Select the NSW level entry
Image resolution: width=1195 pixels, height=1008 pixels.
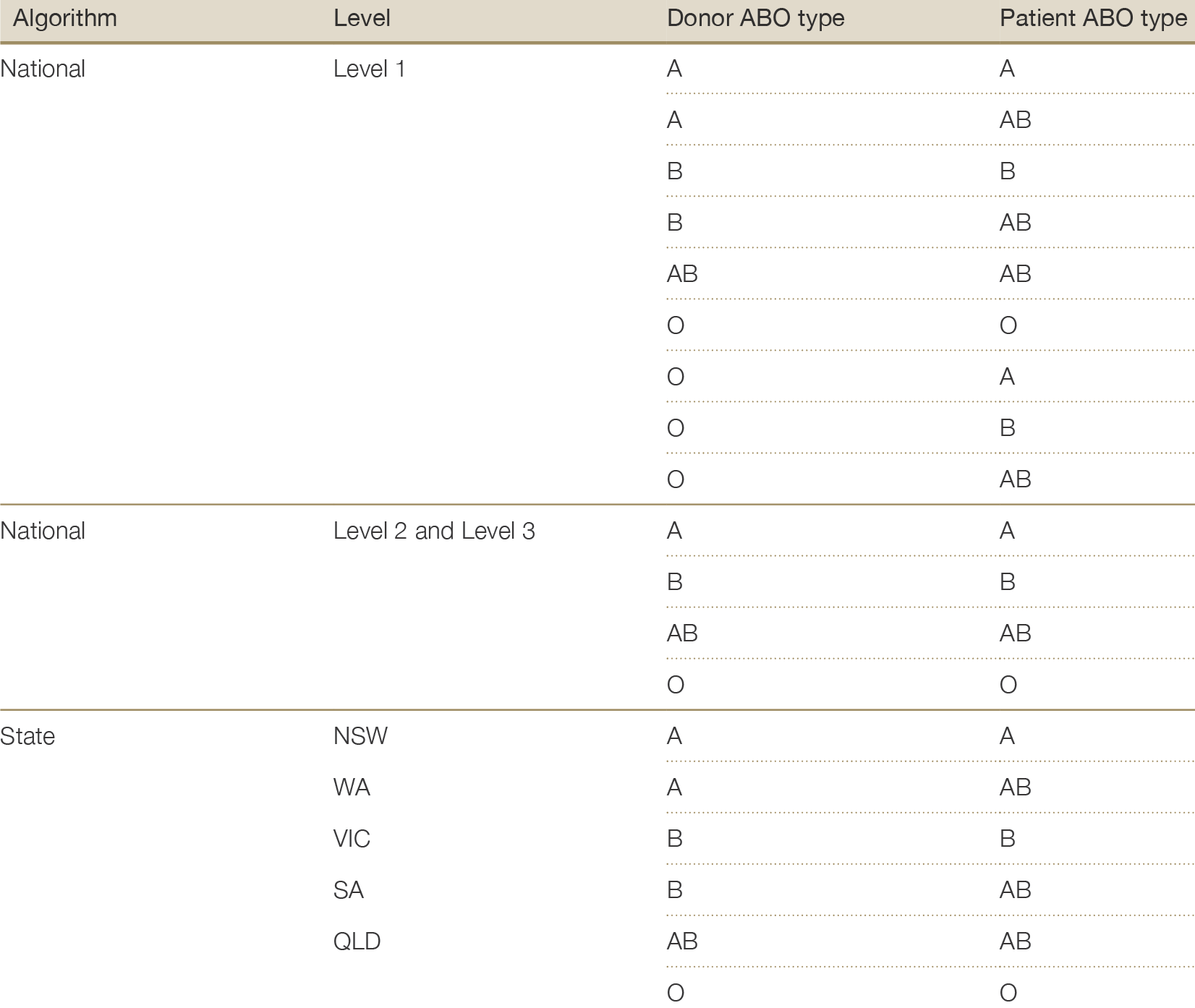[360, 737]
